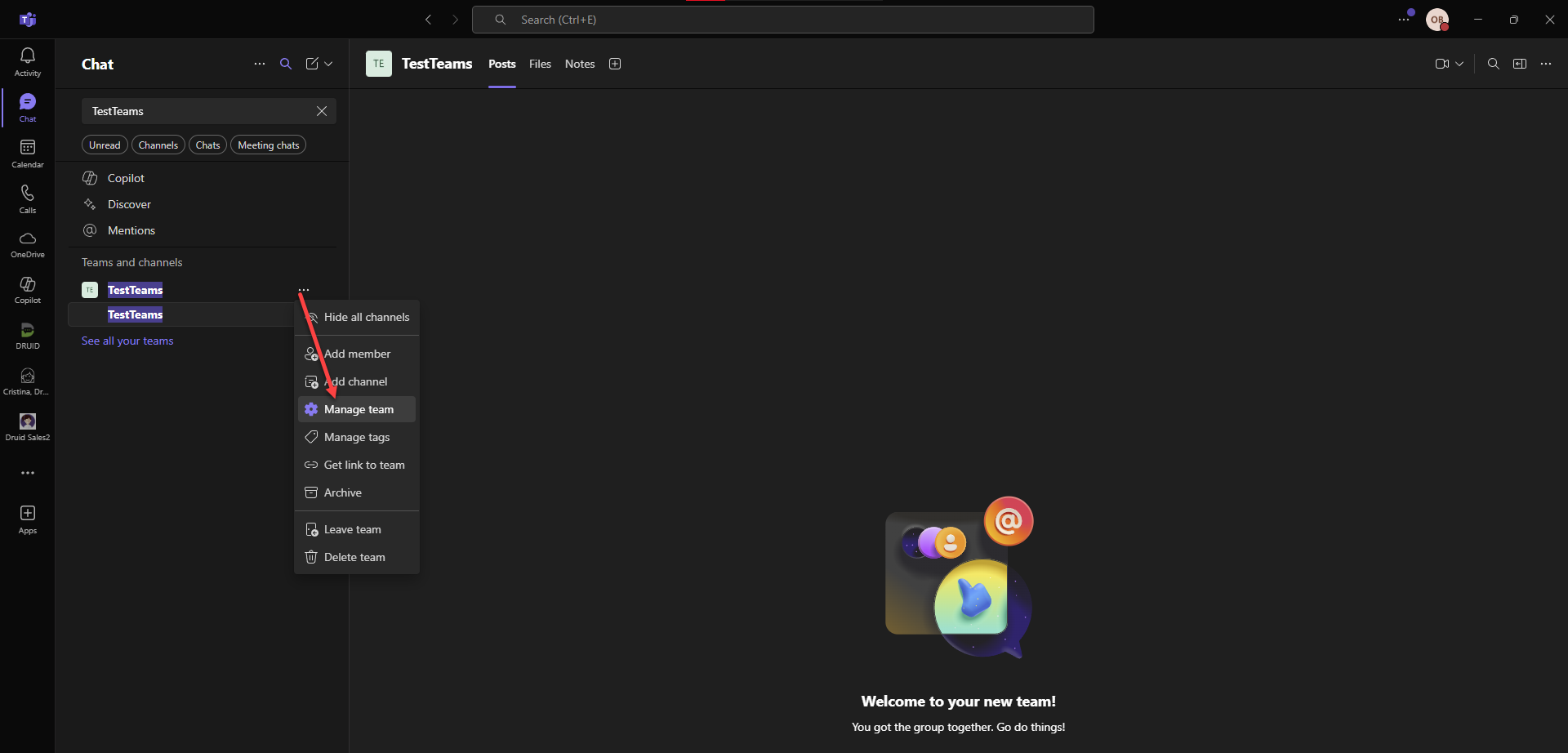
Task: Choose Add channel from context menu
Action: point(357,381)
